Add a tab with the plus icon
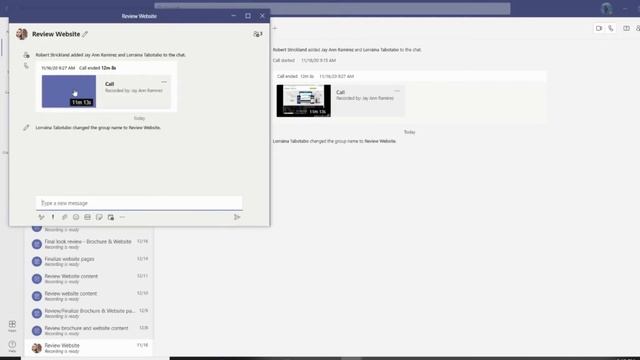This screenshot has height=360, width=640. [x=275, y=28]
